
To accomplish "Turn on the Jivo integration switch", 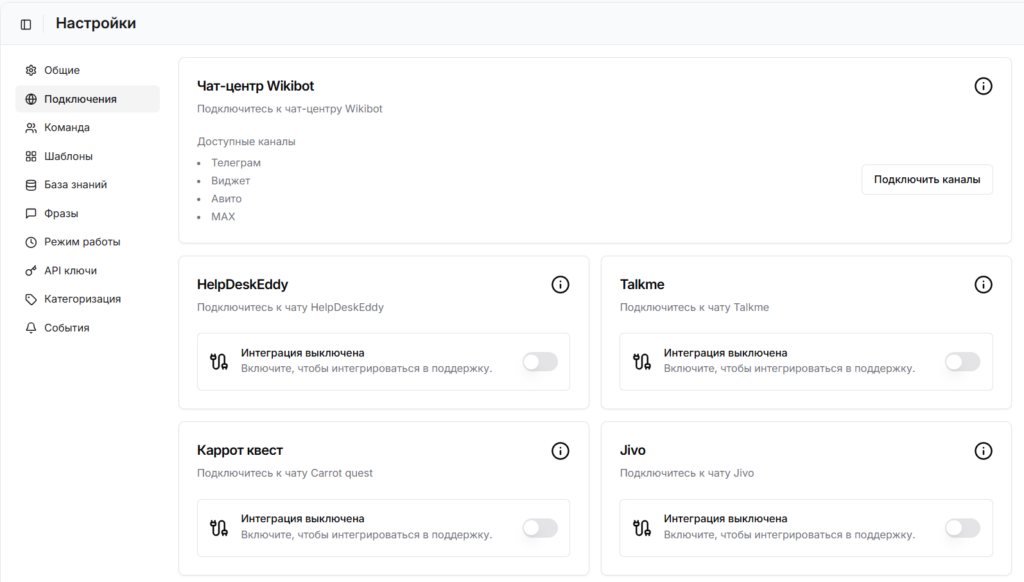I will click(x=963, y=528).
